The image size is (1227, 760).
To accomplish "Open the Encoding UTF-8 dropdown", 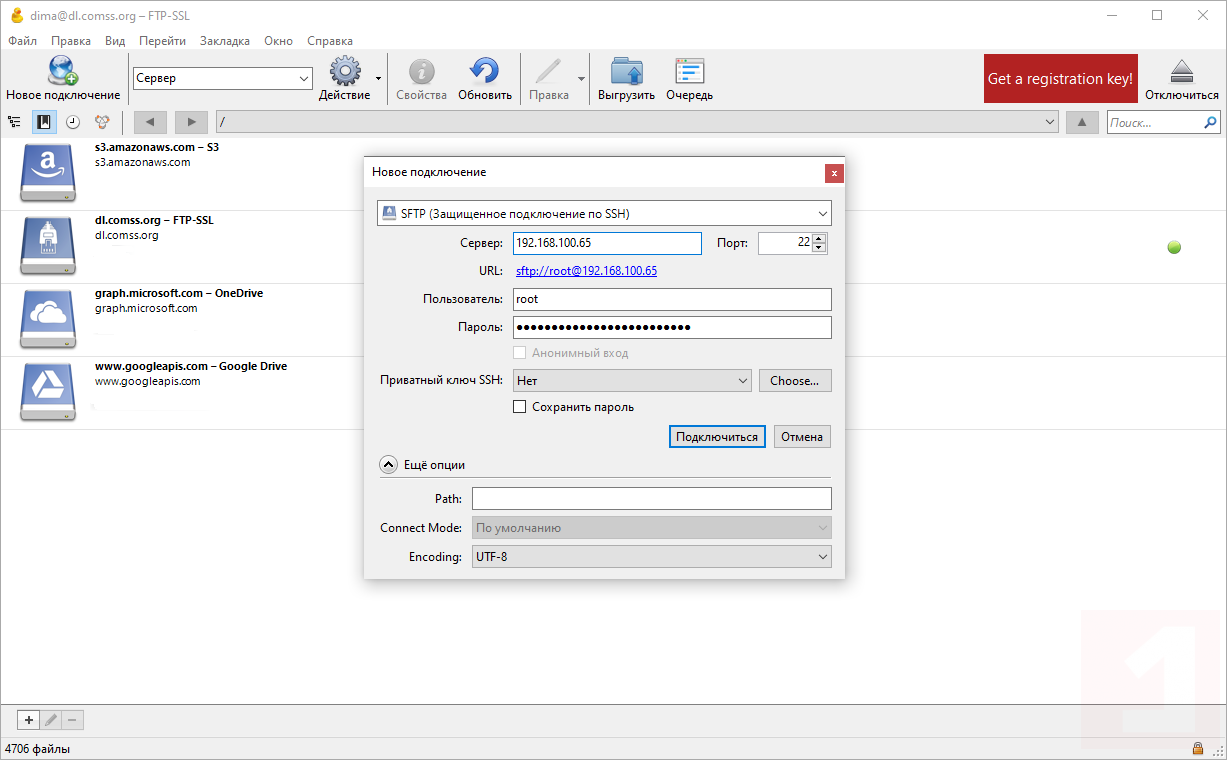I will [651, 556].
